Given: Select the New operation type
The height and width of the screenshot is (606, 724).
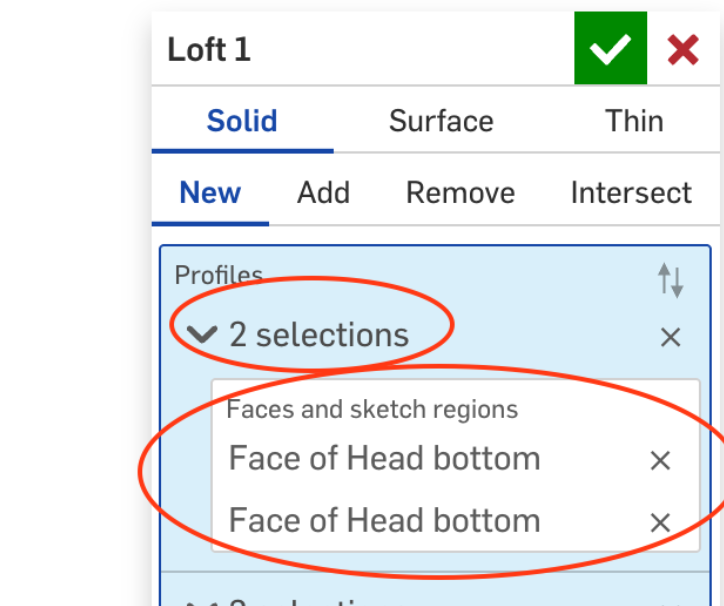Looking at the screenshot, I should [210, 192].
